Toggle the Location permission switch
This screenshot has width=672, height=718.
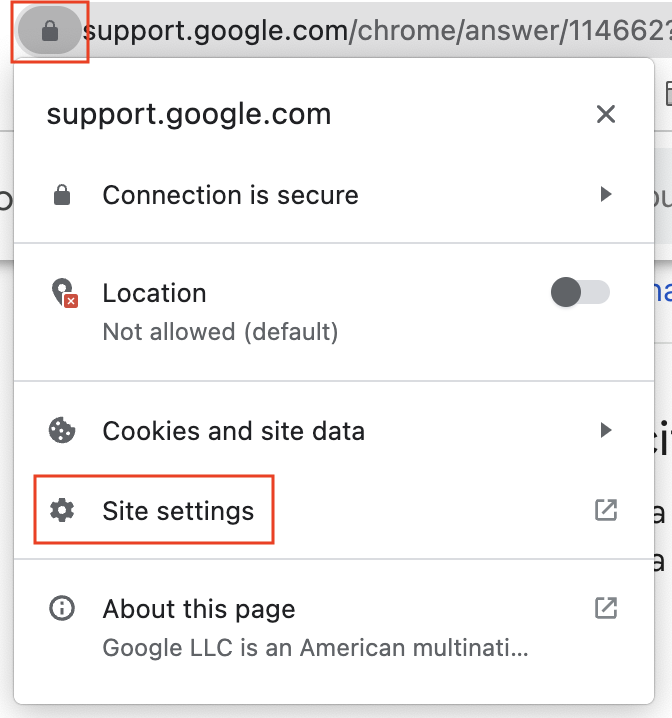(580, 293)
